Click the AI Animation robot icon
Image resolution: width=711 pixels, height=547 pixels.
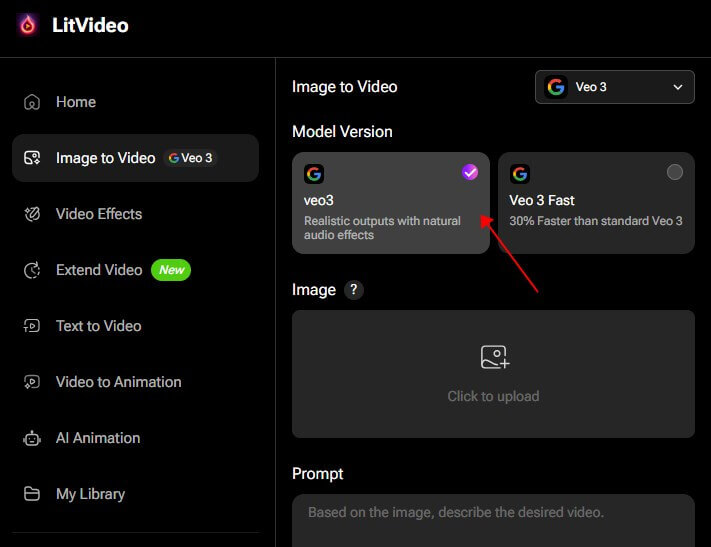(x=33, y=438)
